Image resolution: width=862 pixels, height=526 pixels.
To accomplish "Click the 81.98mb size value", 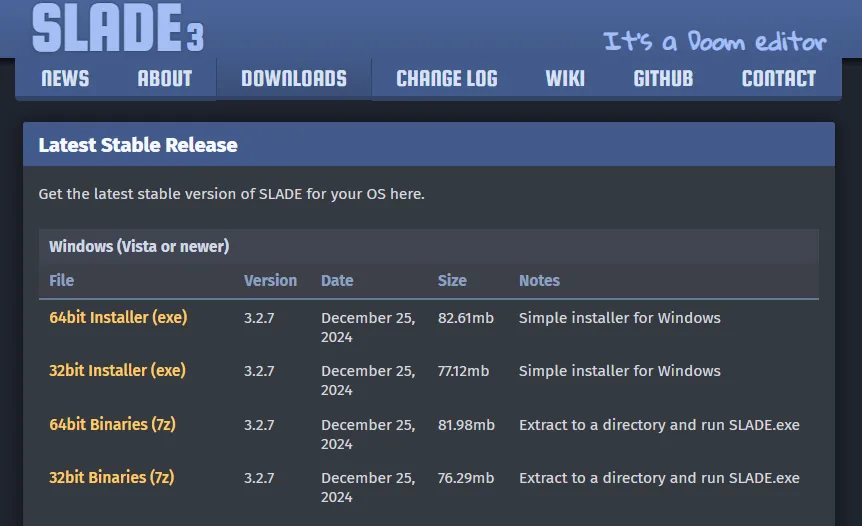I will (x=466, y=425).
